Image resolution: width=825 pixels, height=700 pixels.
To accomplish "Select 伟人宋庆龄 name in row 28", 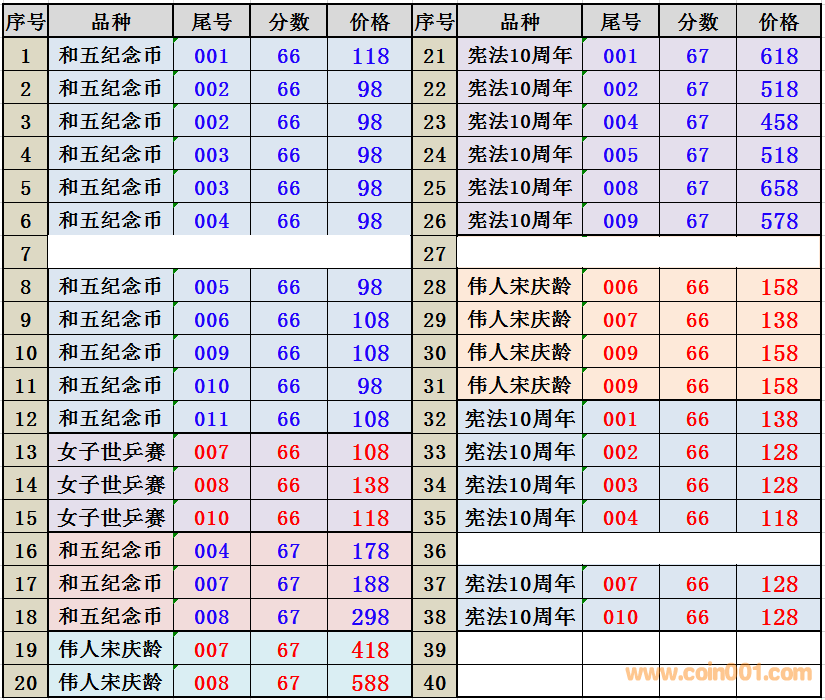I will (519, 287).
